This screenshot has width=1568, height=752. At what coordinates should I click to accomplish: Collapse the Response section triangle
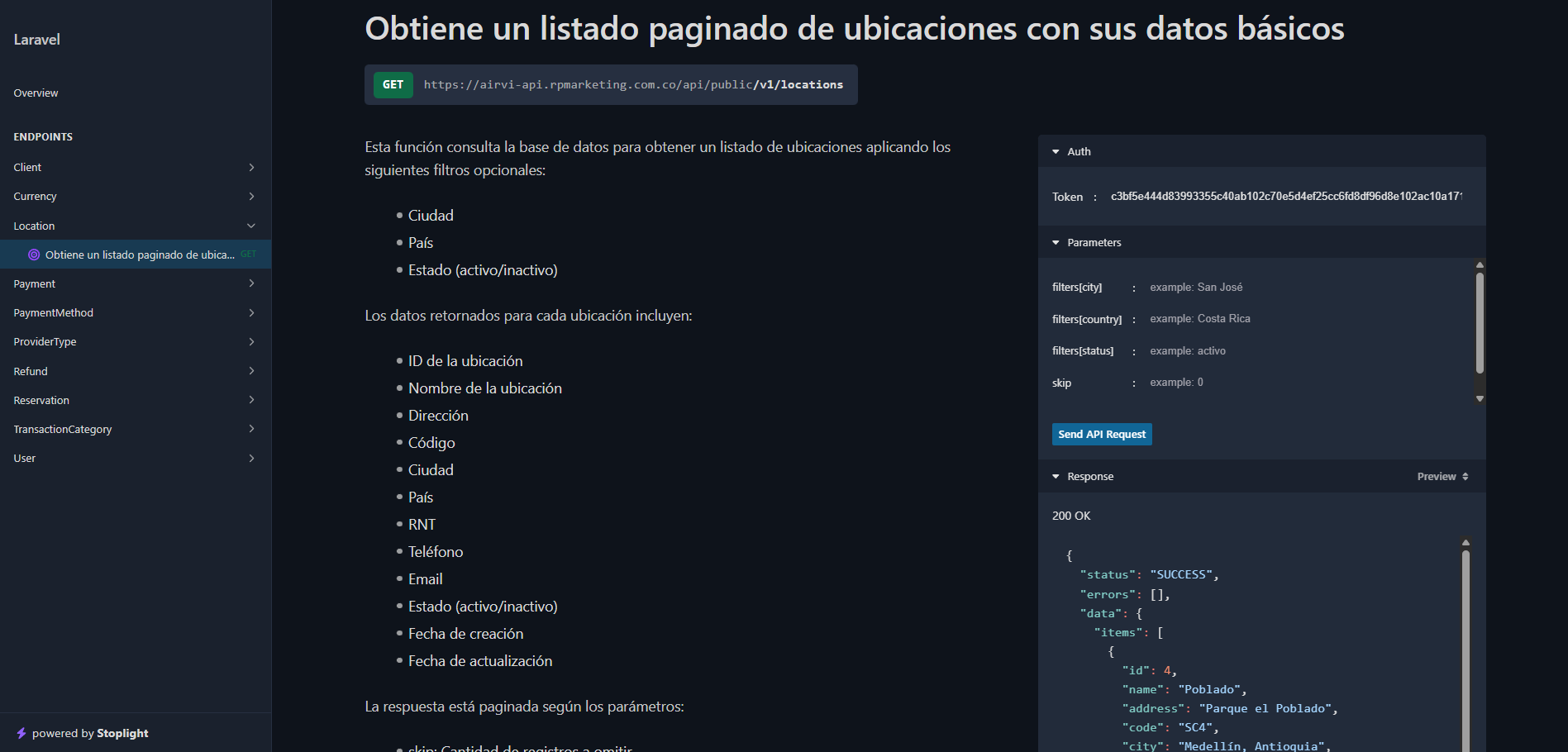[1056, 477]
